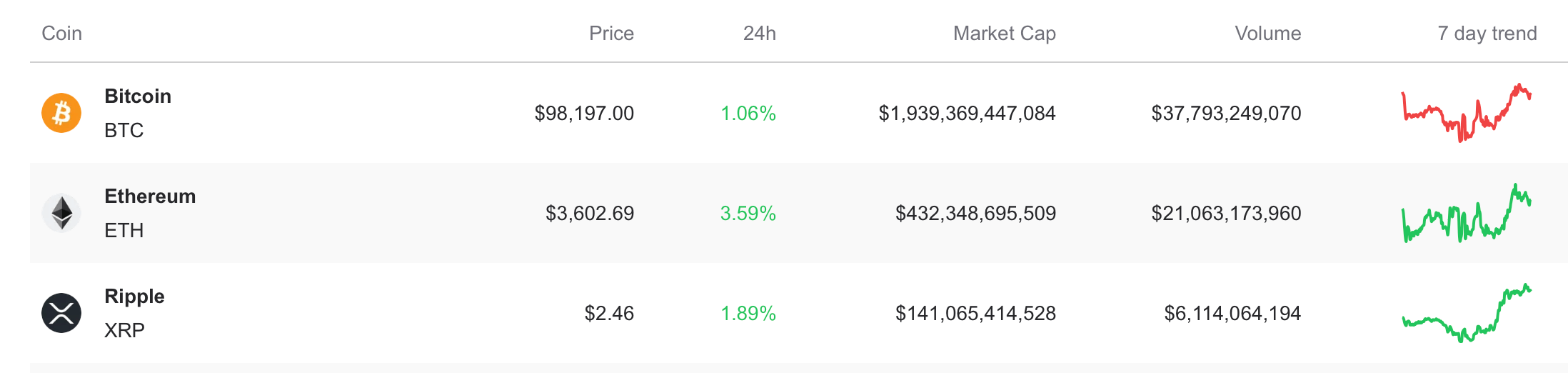Sort table by Price column header

click(x=611, y=34)
